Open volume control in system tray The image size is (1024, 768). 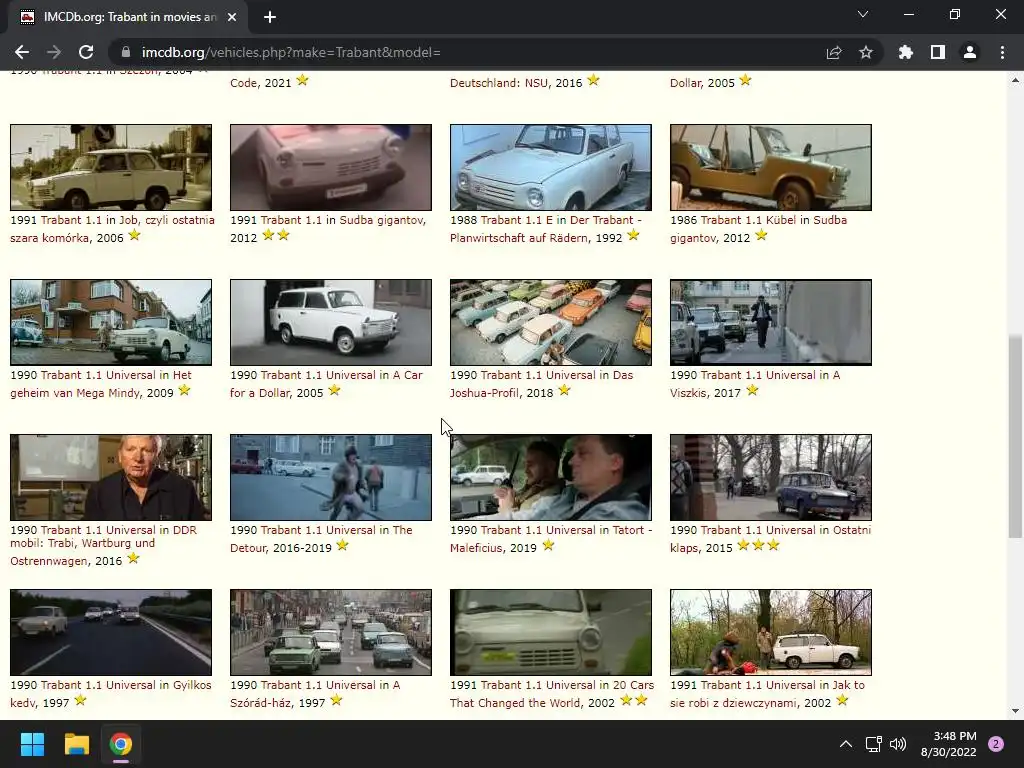[x=898, y=744]
